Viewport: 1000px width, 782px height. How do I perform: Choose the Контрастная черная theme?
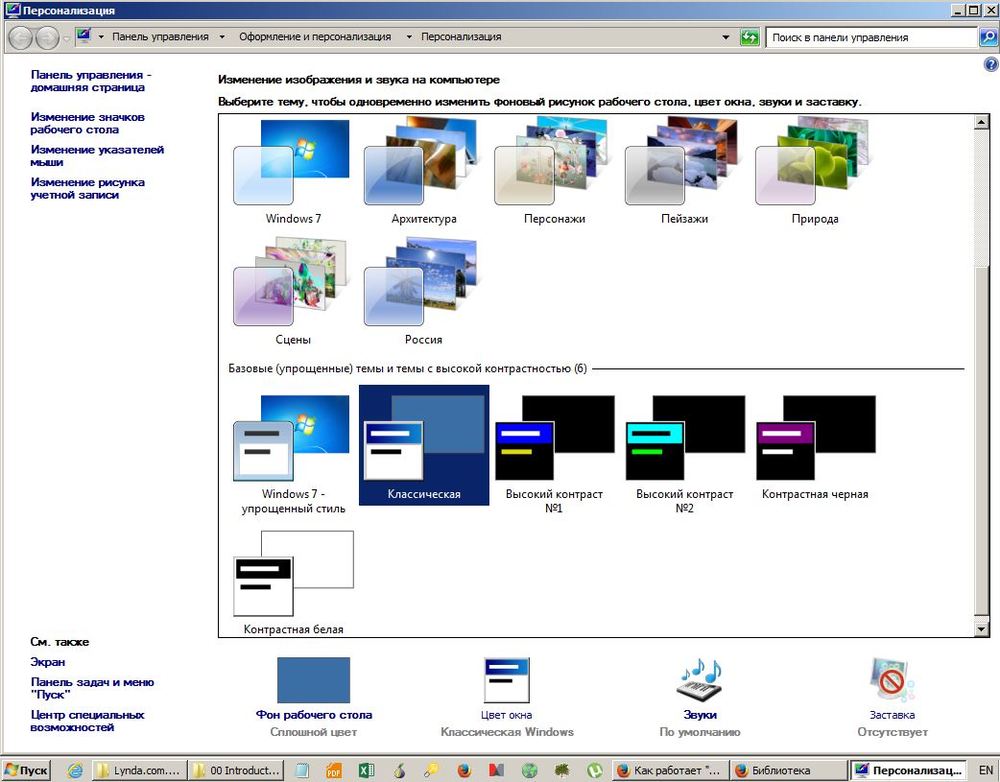click(x=815, y=446)
